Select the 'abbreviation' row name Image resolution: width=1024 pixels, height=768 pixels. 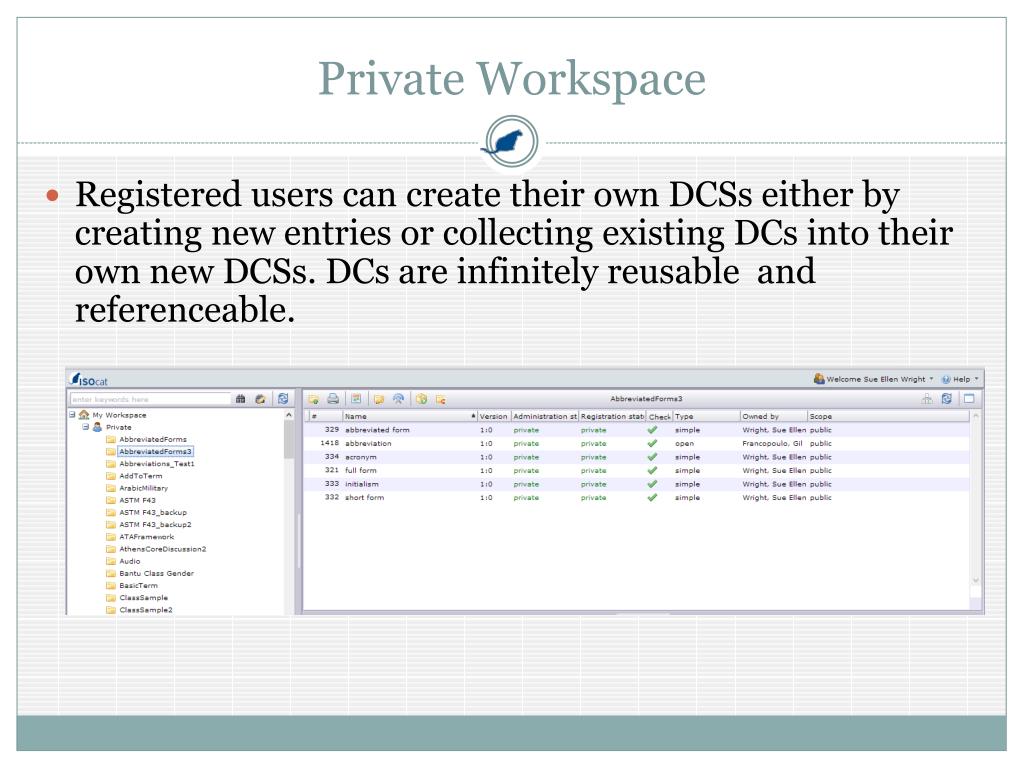368,443
